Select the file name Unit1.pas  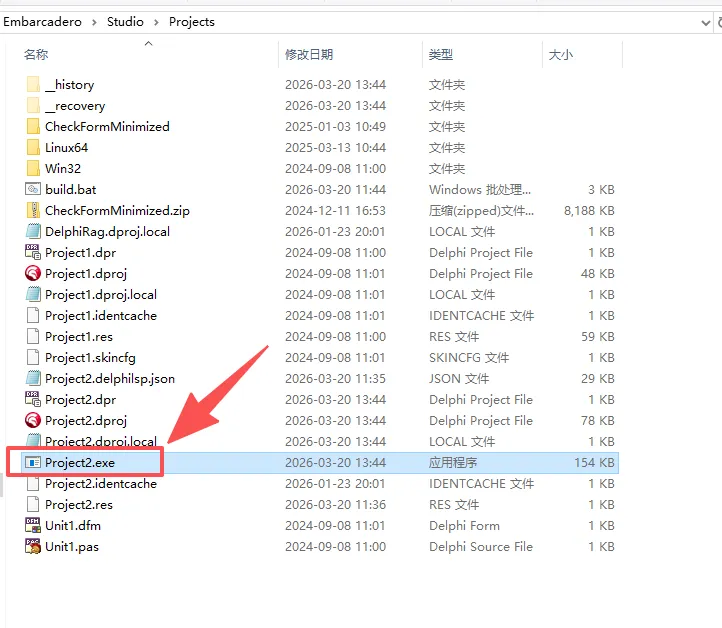point(72,547)
